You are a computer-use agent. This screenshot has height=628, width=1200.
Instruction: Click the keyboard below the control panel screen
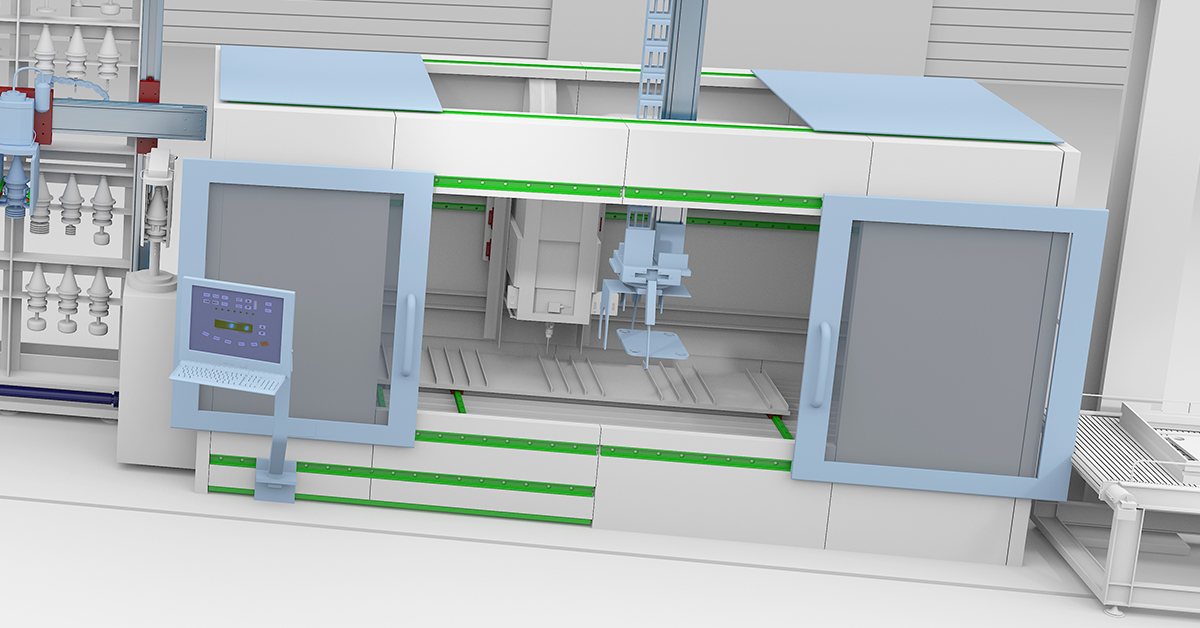pos(227,379)
